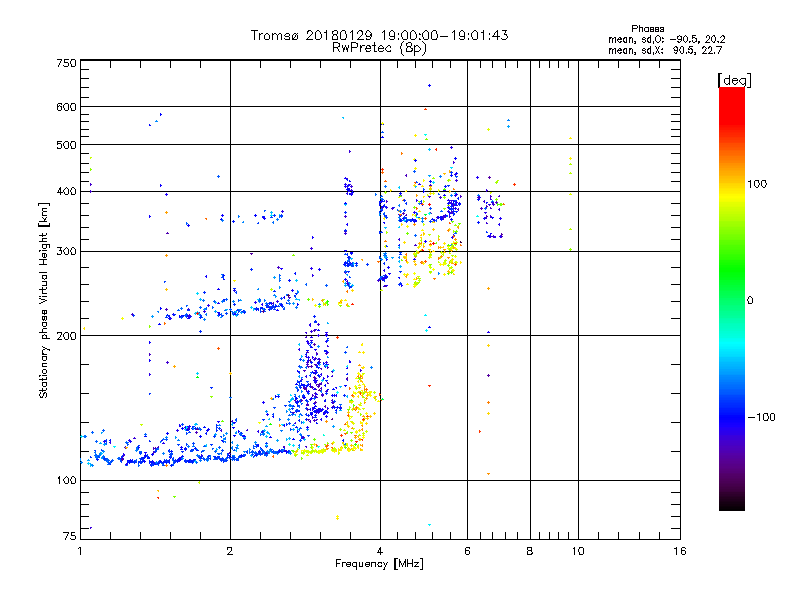Click the colorbar label '0'

pos(750,301)
